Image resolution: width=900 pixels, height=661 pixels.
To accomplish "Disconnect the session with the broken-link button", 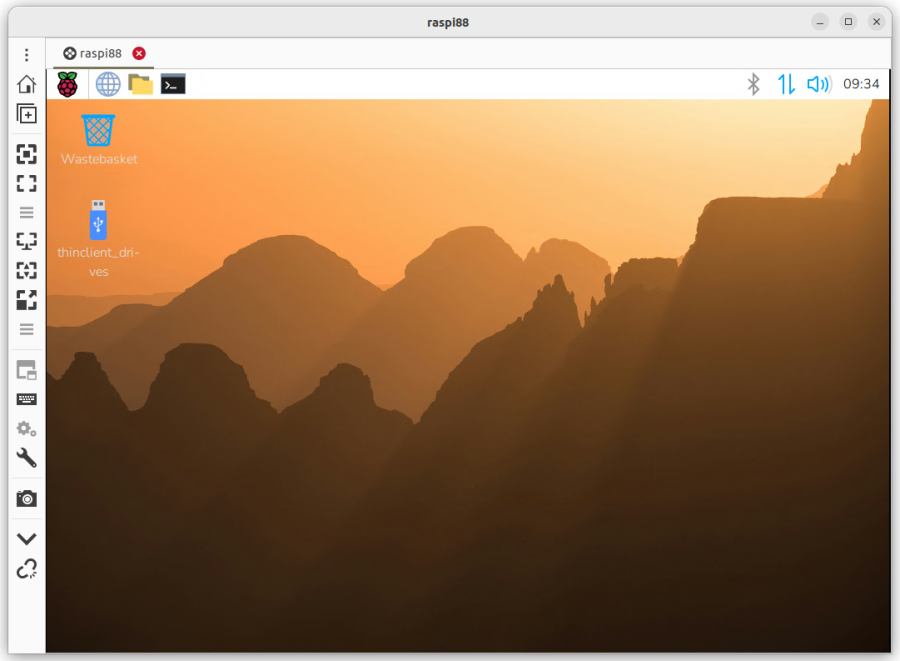I will 26,570.
